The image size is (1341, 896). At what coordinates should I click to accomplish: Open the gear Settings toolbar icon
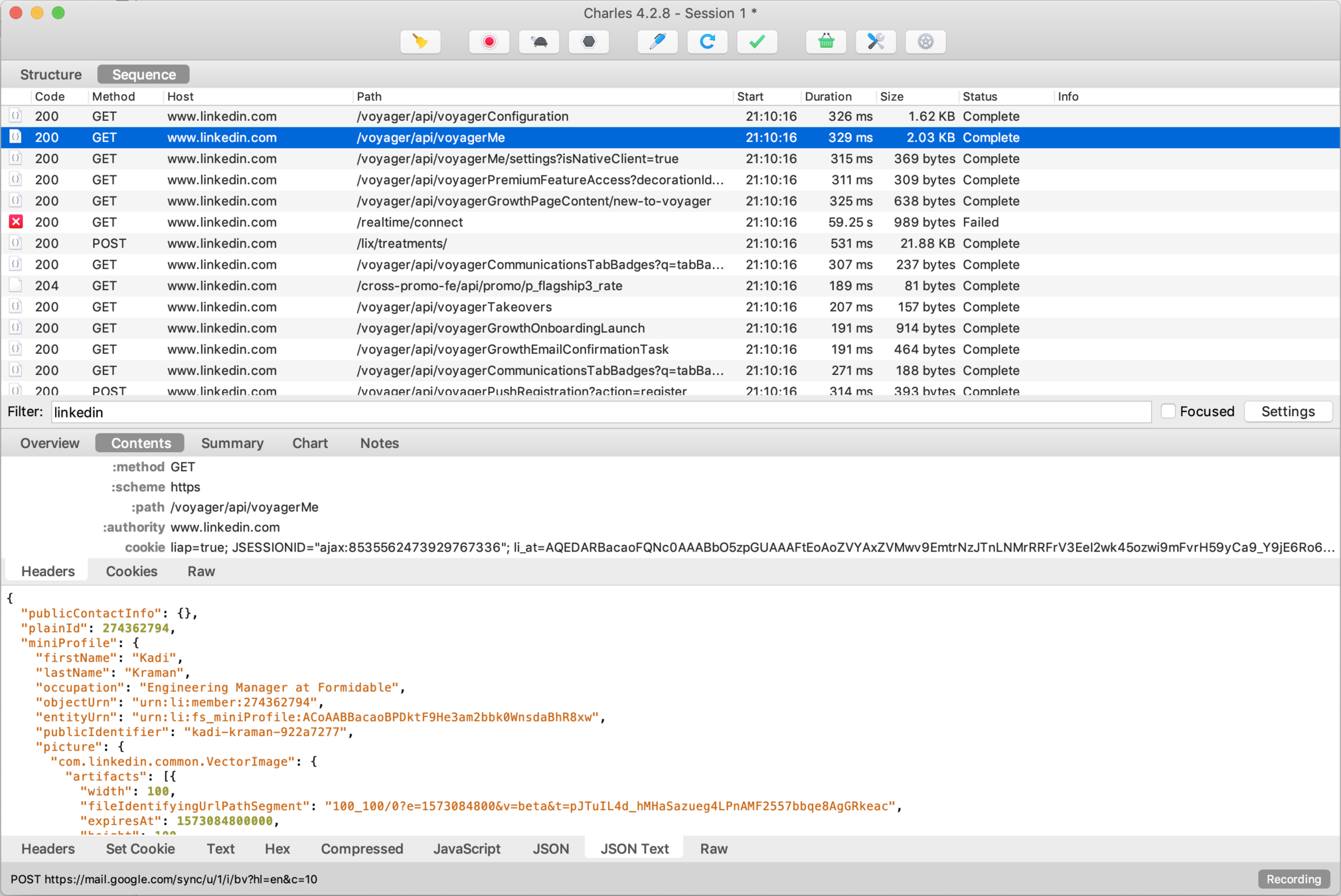coord(925,42)
